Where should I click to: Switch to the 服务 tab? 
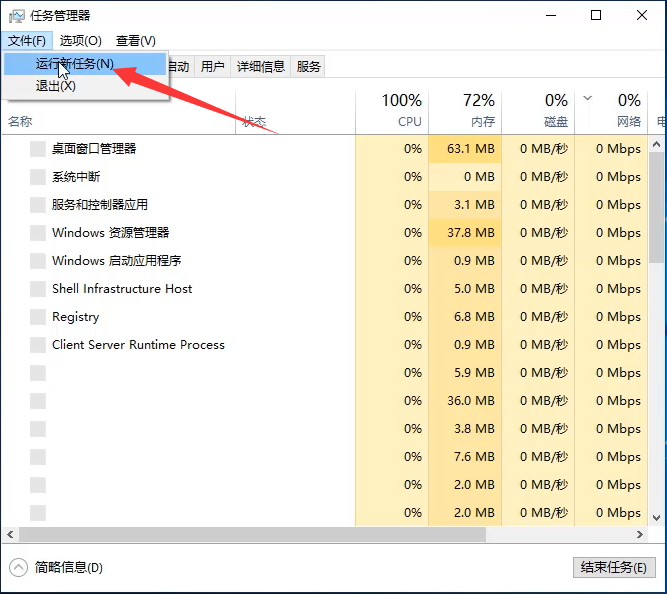click(x=309, y=67)
